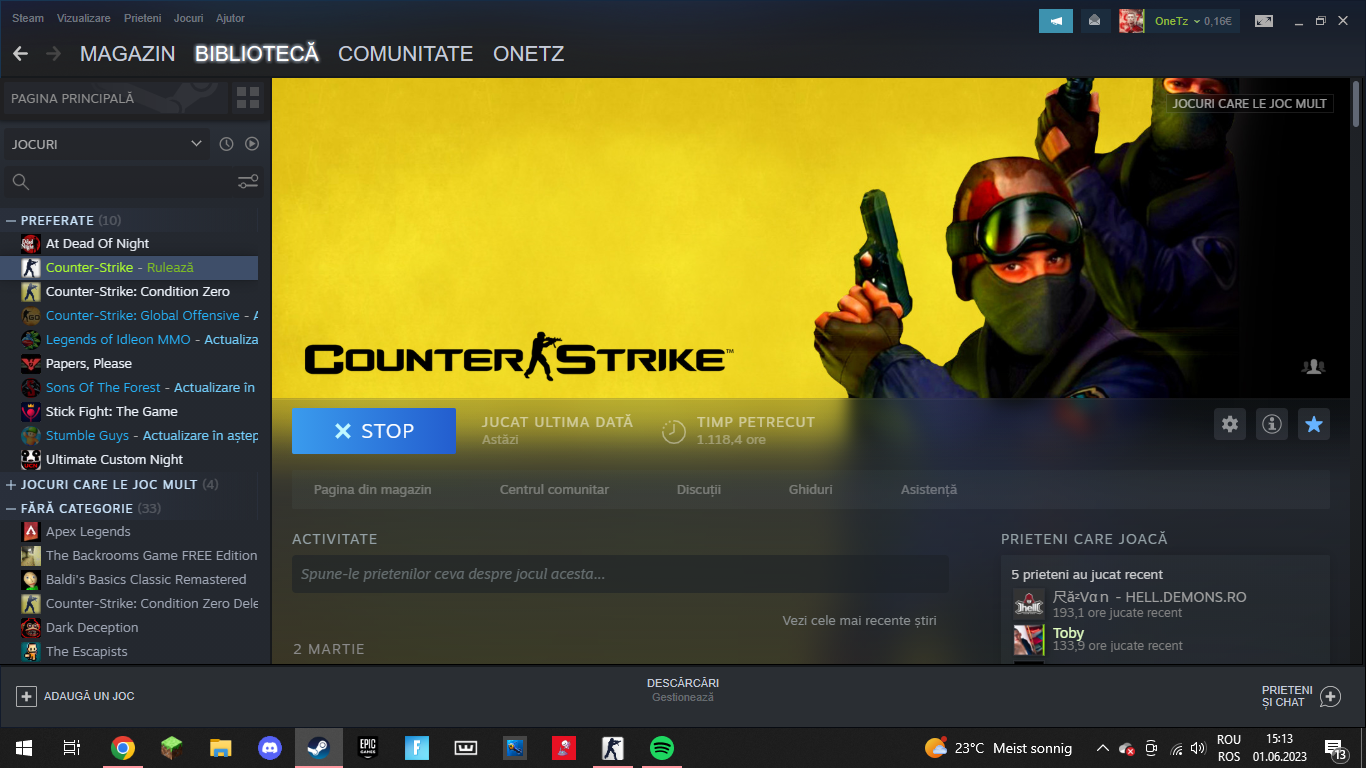
Task: Open Spotify from the taskbar
Action: [x=661, y=747]
